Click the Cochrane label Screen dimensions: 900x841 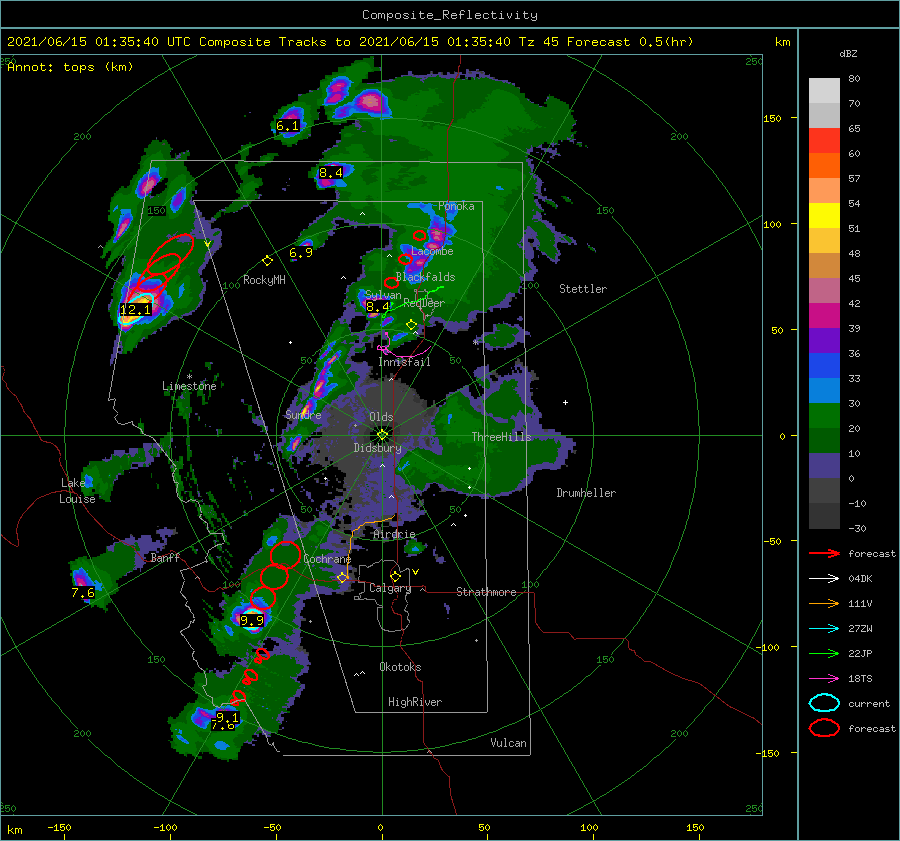click(x=327, y=559)
